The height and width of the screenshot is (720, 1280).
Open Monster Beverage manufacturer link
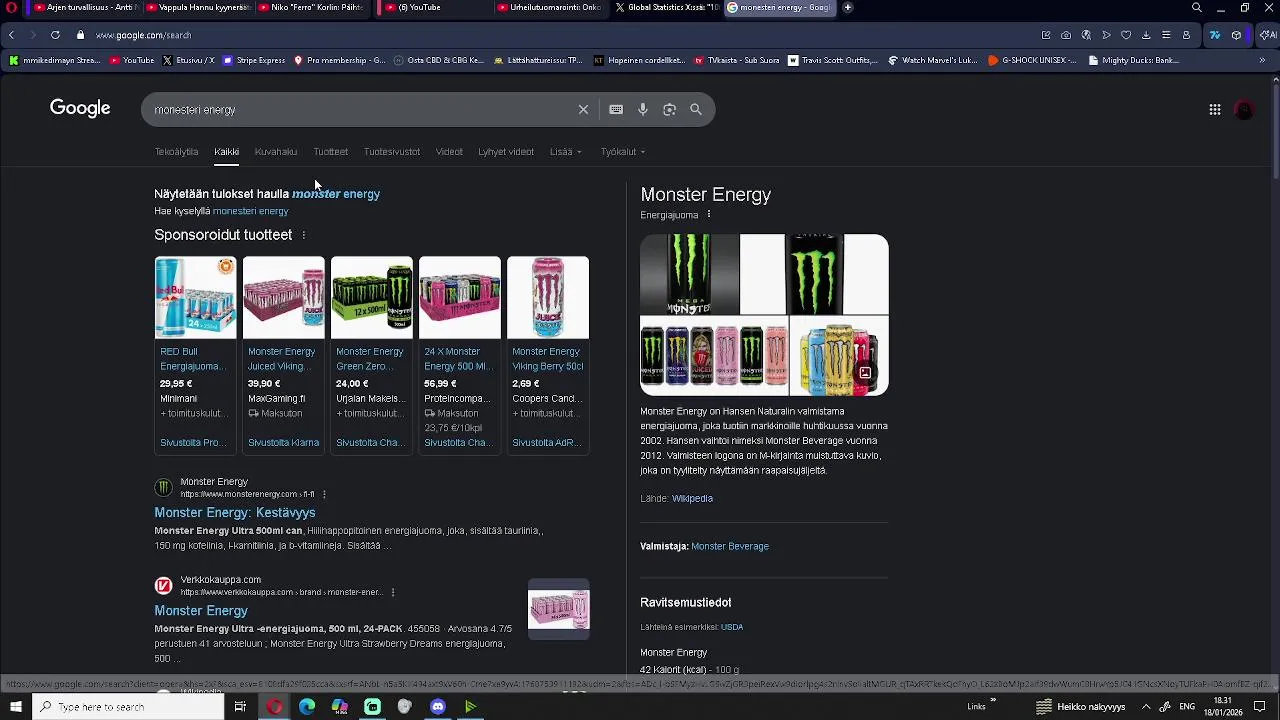[730, 547]
